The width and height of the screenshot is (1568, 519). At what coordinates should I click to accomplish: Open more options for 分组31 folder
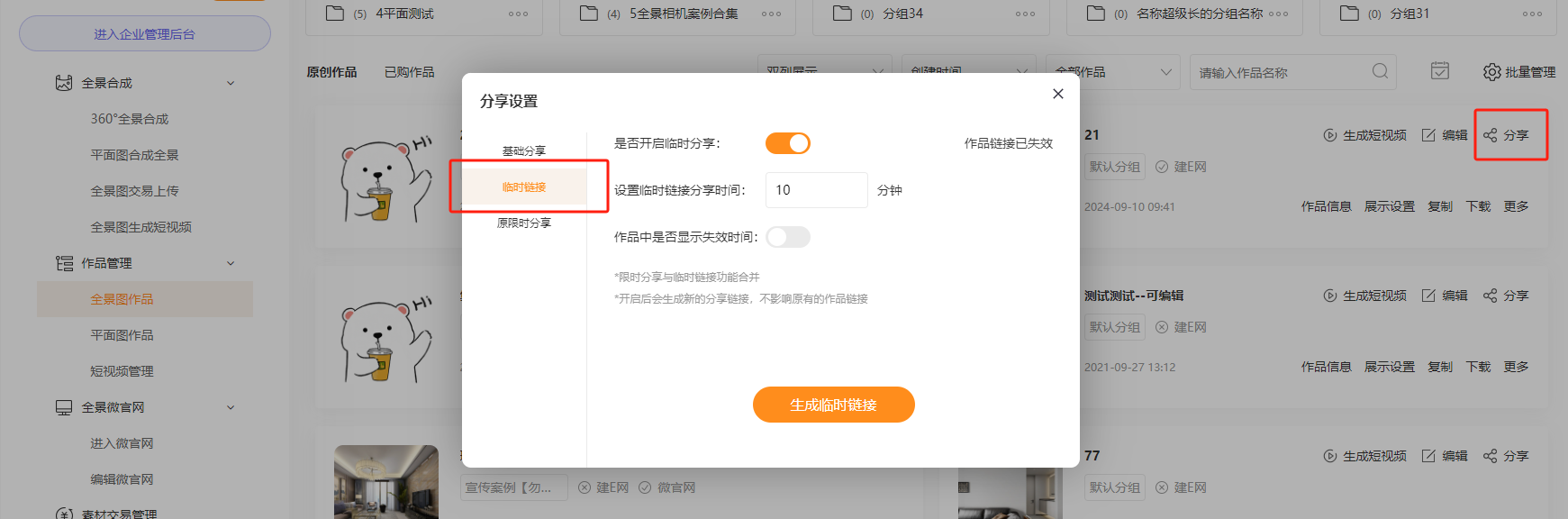click(x=1533, y=14)
